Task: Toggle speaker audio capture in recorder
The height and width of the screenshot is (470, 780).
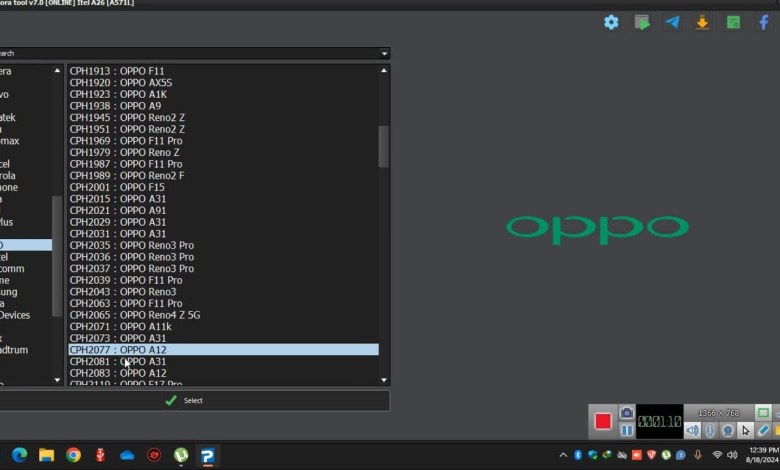Action: (692, 430)
